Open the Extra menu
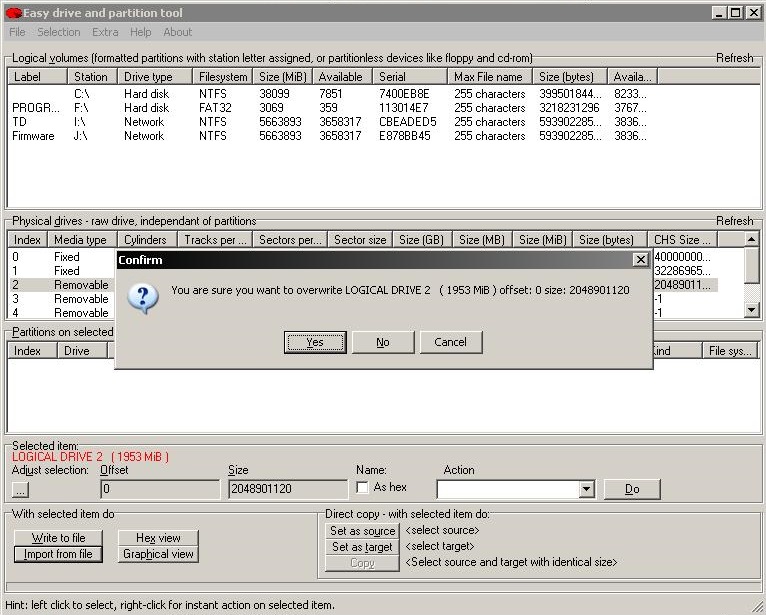Viewport: 766px width, 615px height. 105,32
